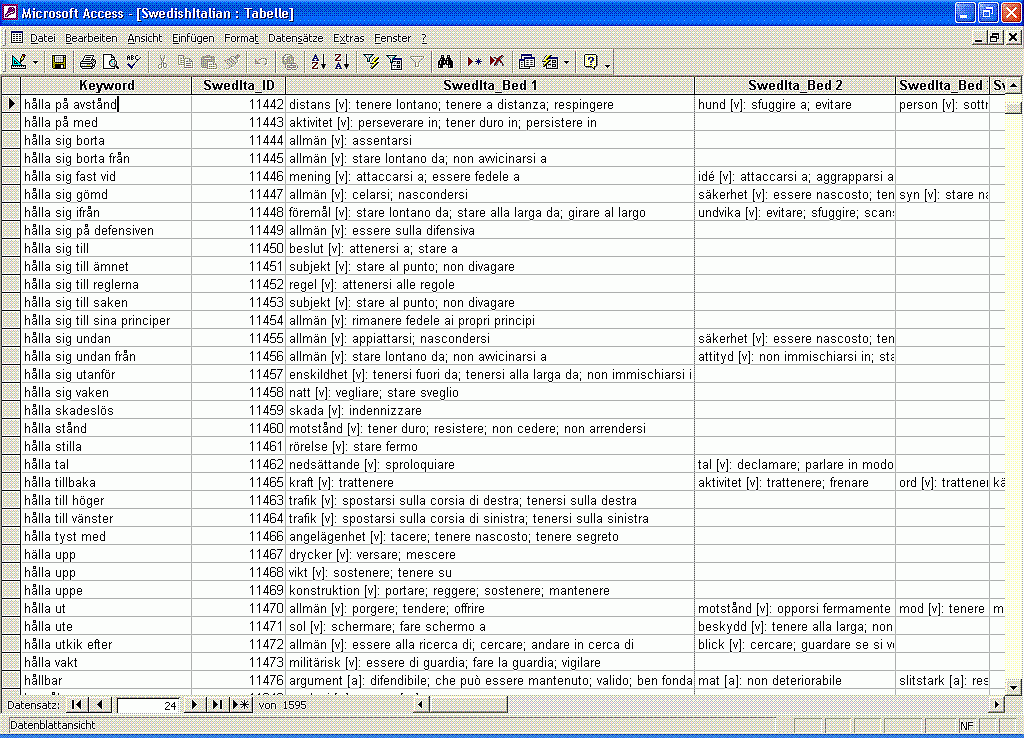
Task: Click the Copy icon
Action: 185,62
